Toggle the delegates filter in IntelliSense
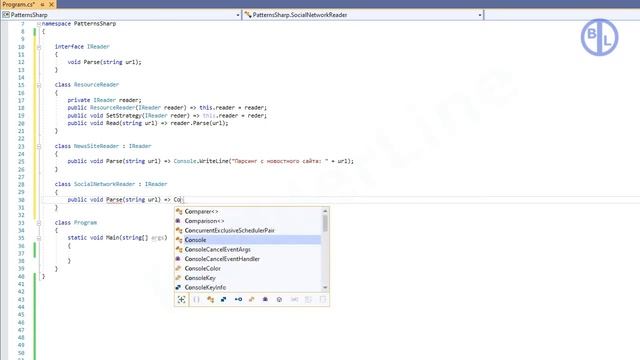 pos(265,300)
